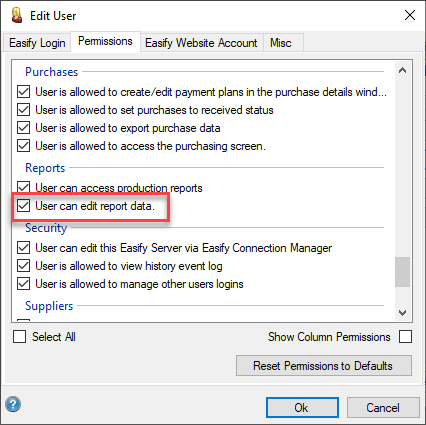Switch to the Easify Login tab

(37, 43)
